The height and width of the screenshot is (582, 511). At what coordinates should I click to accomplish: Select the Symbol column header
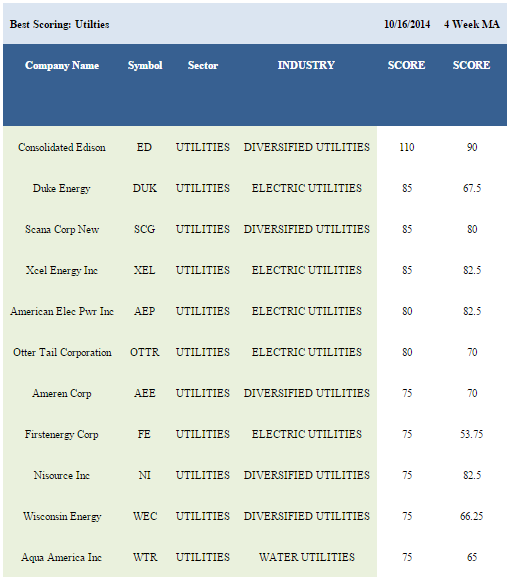click(x=145, y=65)
